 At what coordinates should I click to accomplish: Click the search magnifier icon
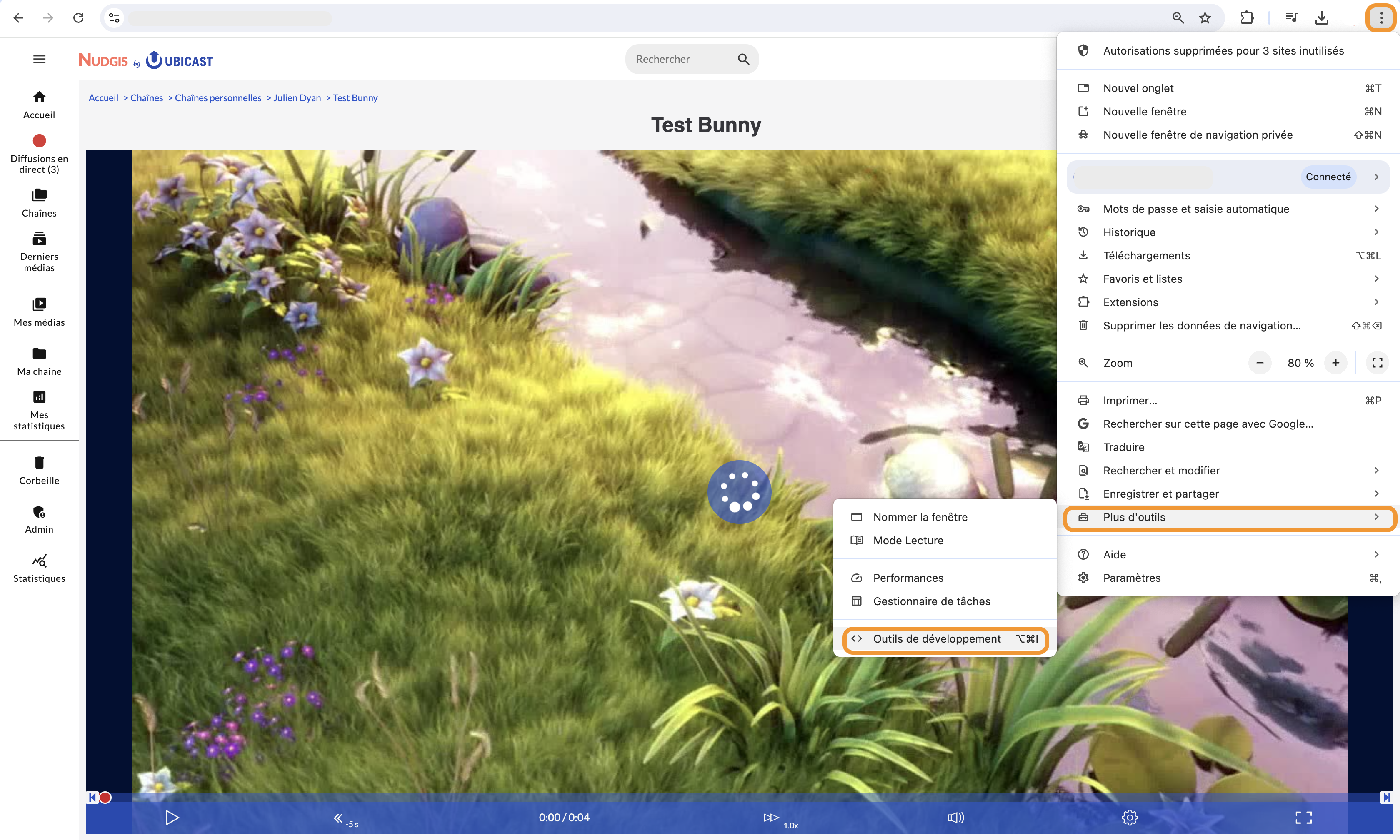pos(744,59)
